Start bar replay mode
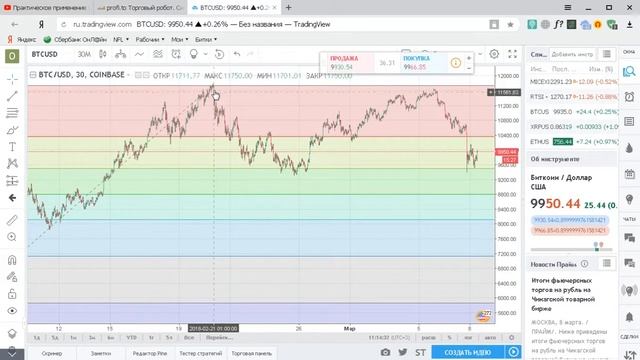 click(219, 54)
